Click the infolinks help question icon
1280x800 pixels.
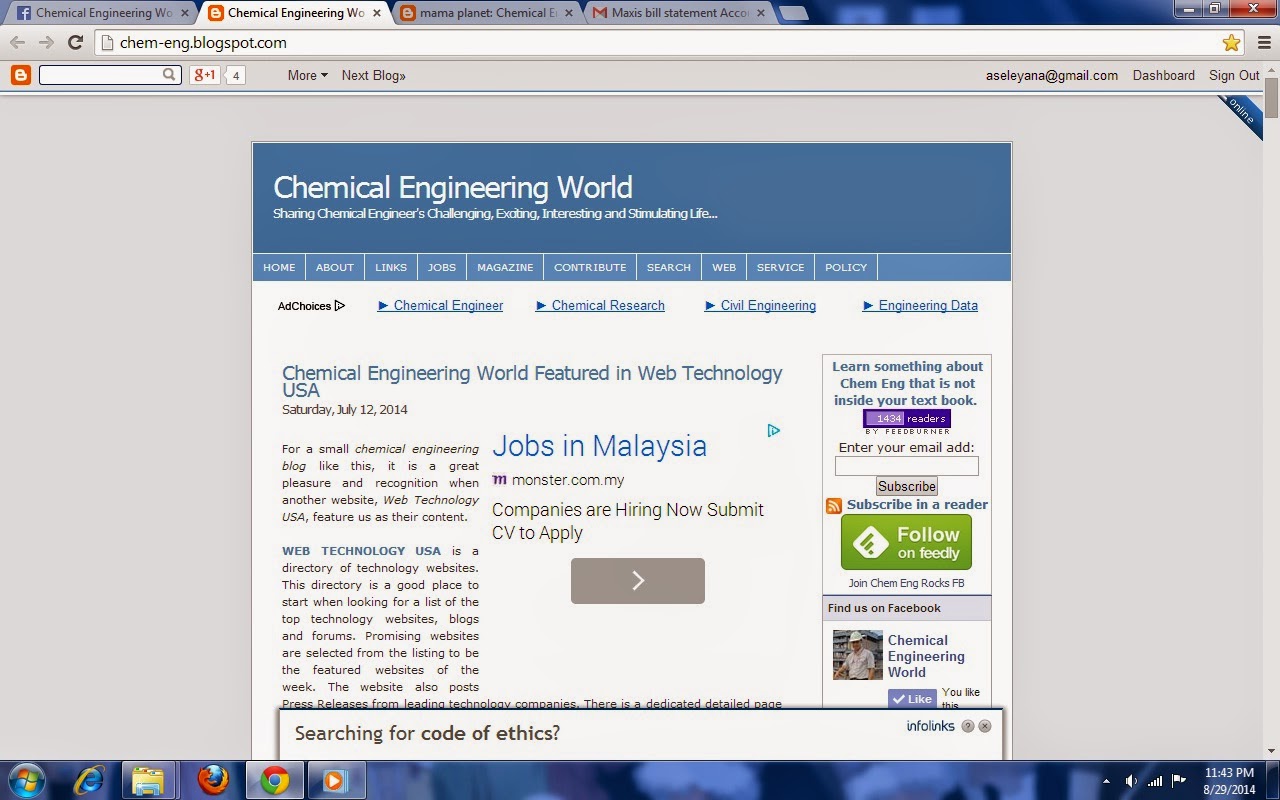coord(967,727)
